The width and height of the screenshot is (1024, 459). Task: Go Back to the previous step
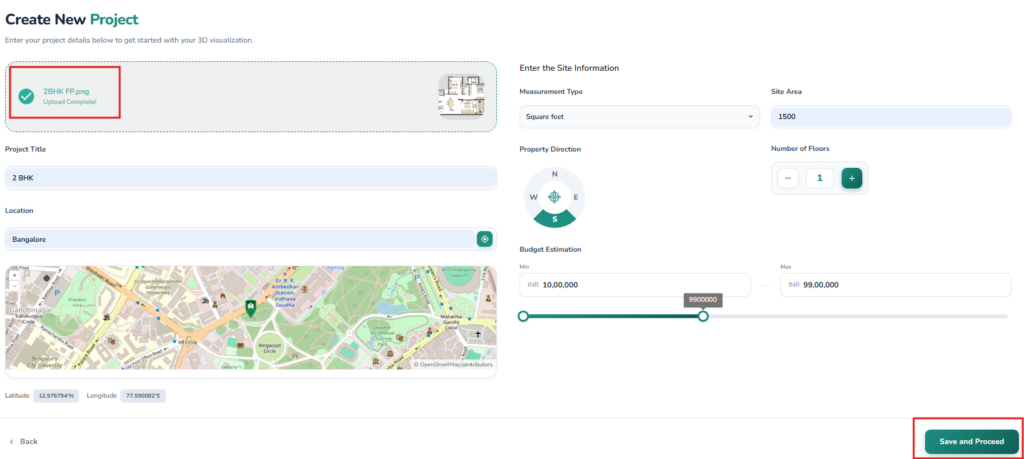[24, 441]
